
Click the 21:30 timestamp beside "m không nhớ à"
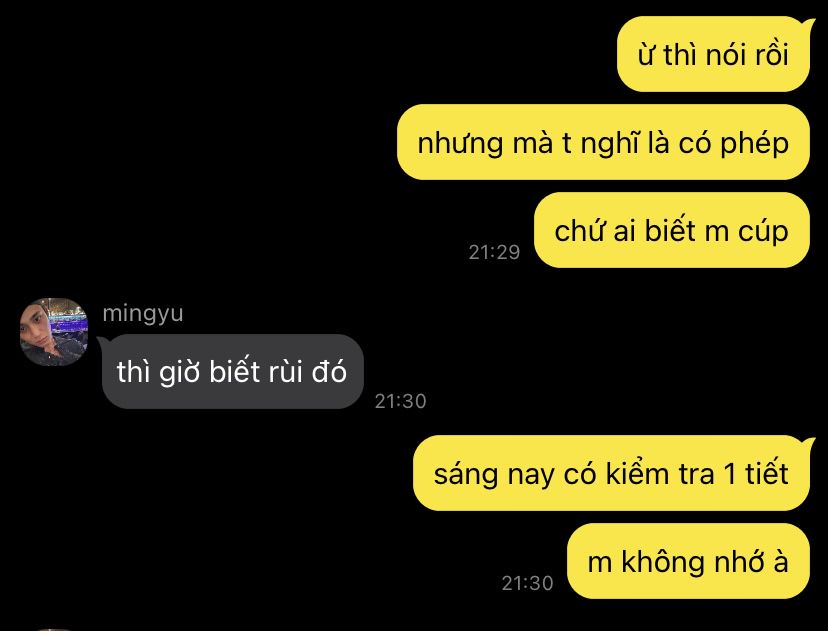[527, 583]
